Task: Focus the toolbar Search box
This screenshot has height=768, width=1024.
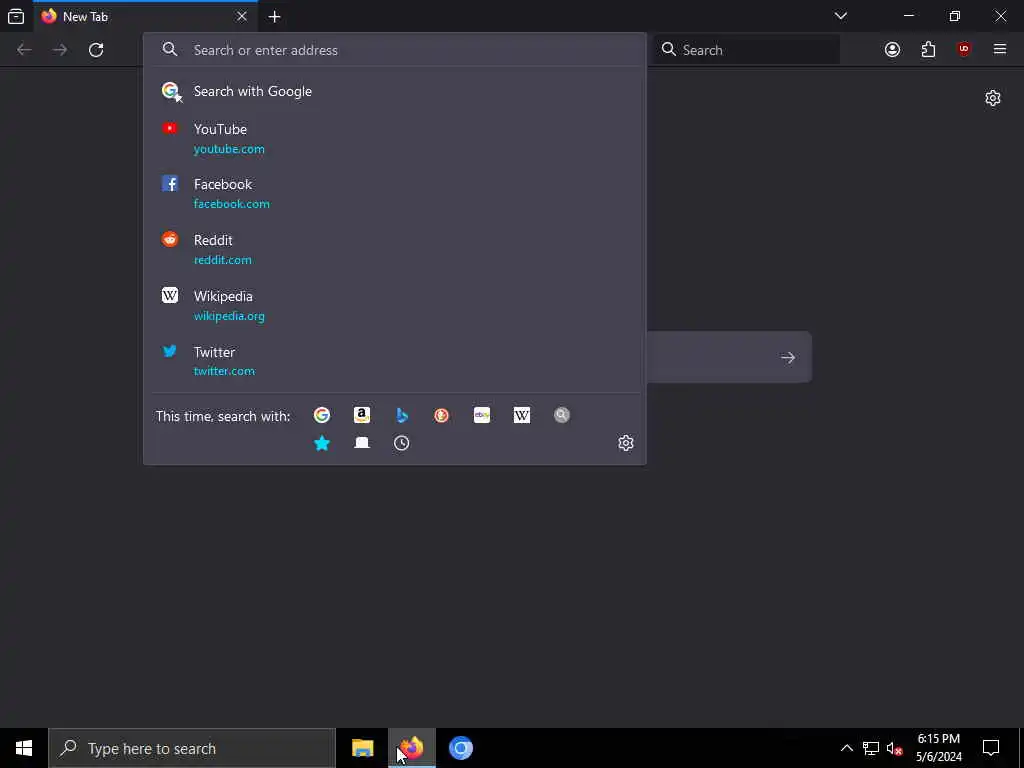Action: click(x=747, y=50)
